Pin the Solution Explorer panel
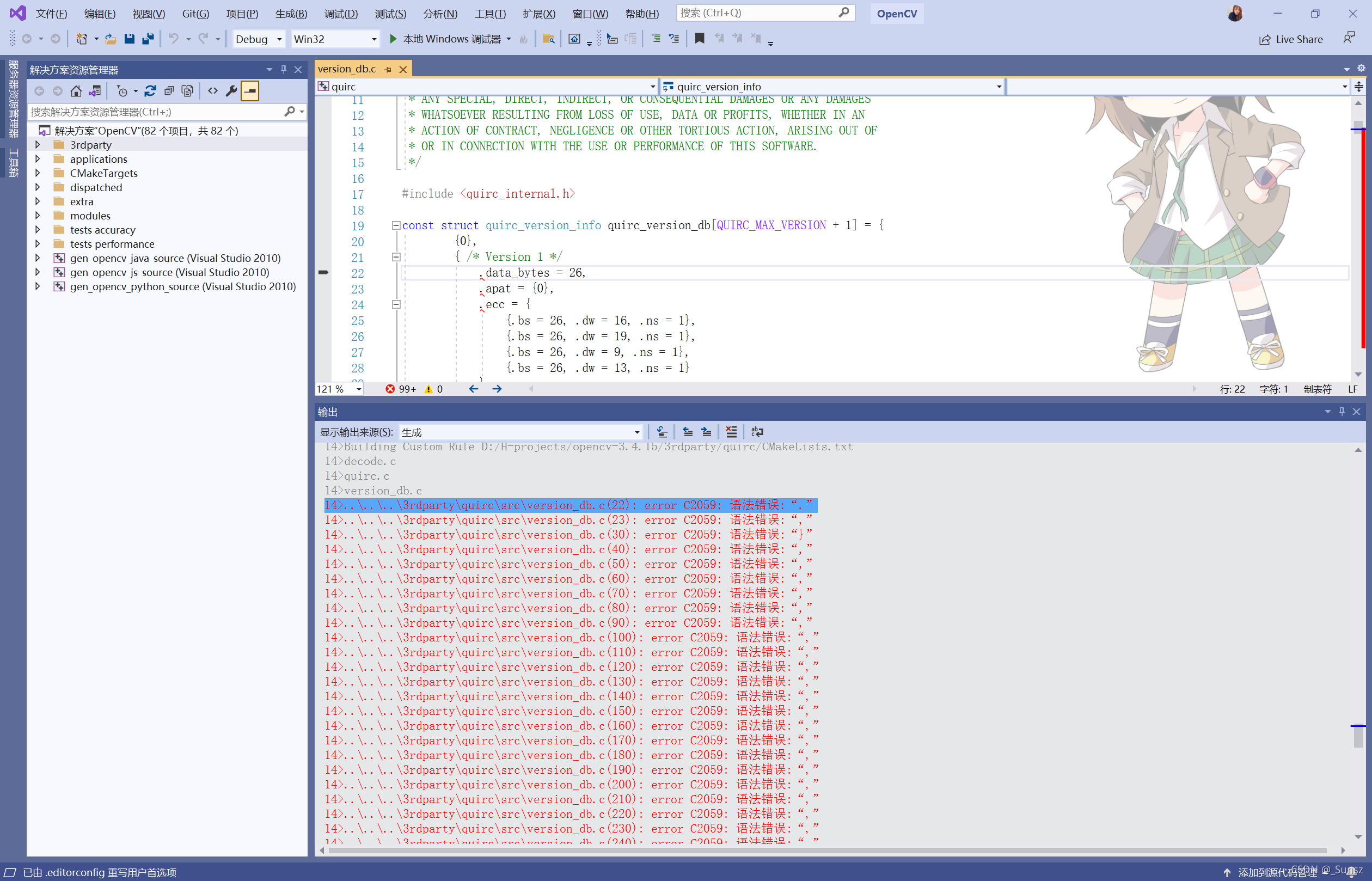This screenshot has width=1372, height=881. point(284,69)
